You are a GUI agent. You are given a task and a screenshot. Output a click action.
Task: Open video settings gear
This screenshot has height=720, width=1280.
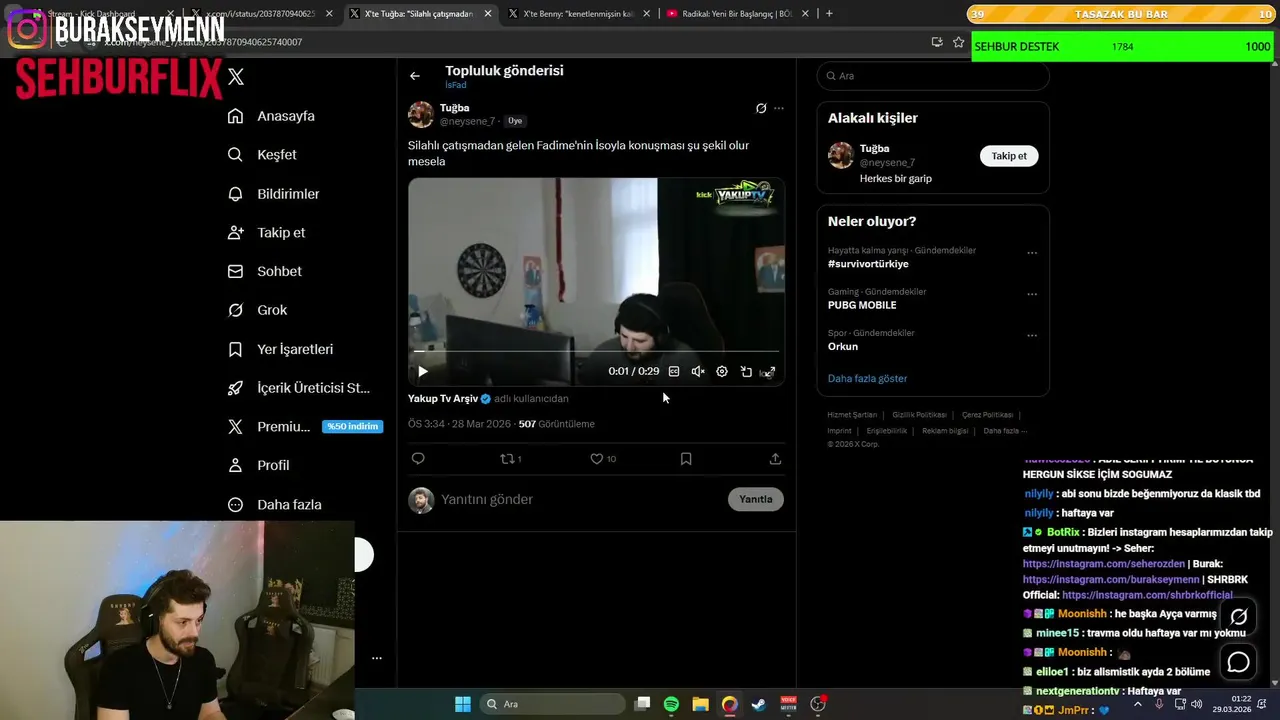pos(722,371)
